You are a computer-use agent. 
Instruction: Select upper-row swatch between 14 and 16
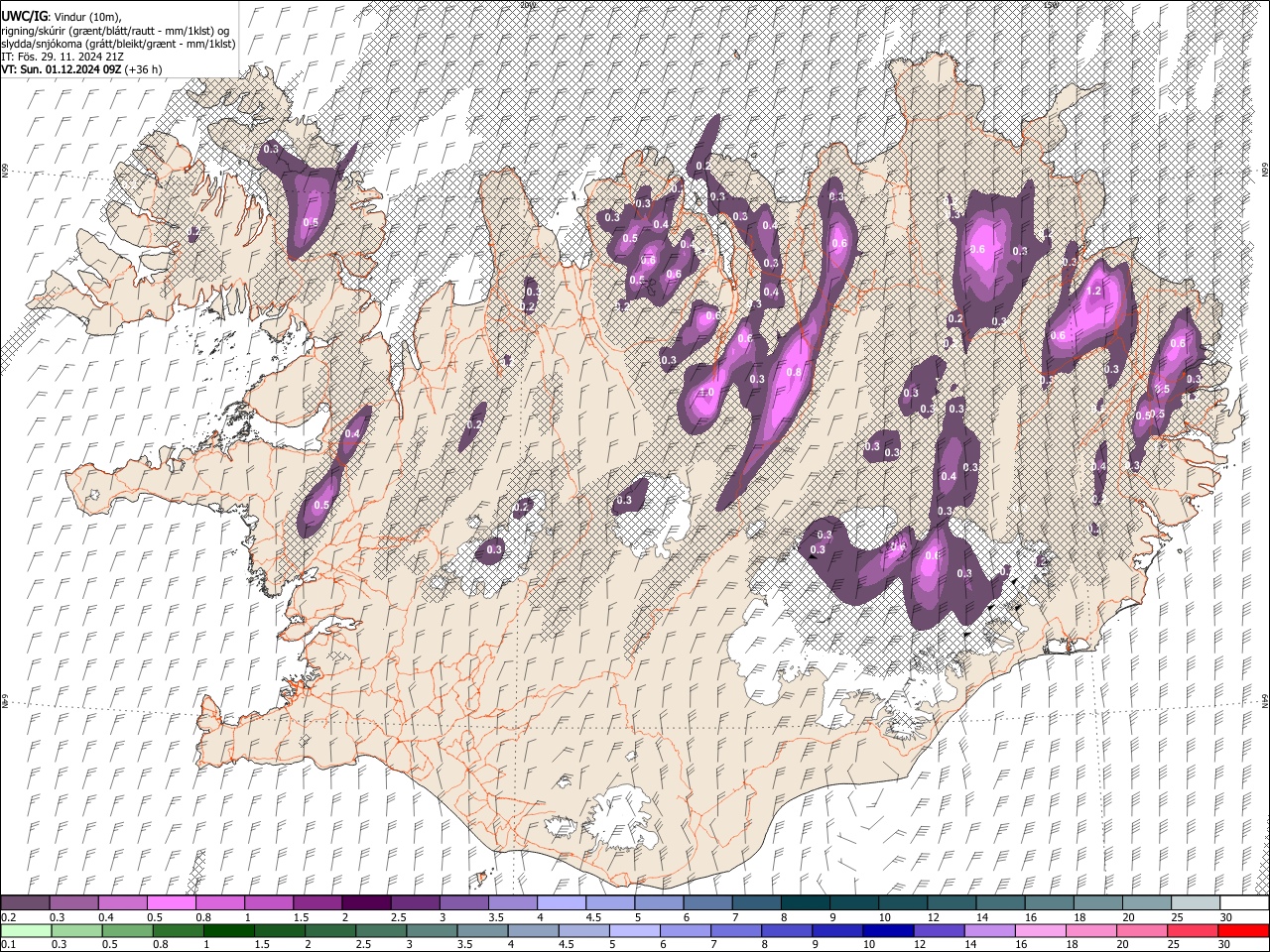[x=1001, y=903]
